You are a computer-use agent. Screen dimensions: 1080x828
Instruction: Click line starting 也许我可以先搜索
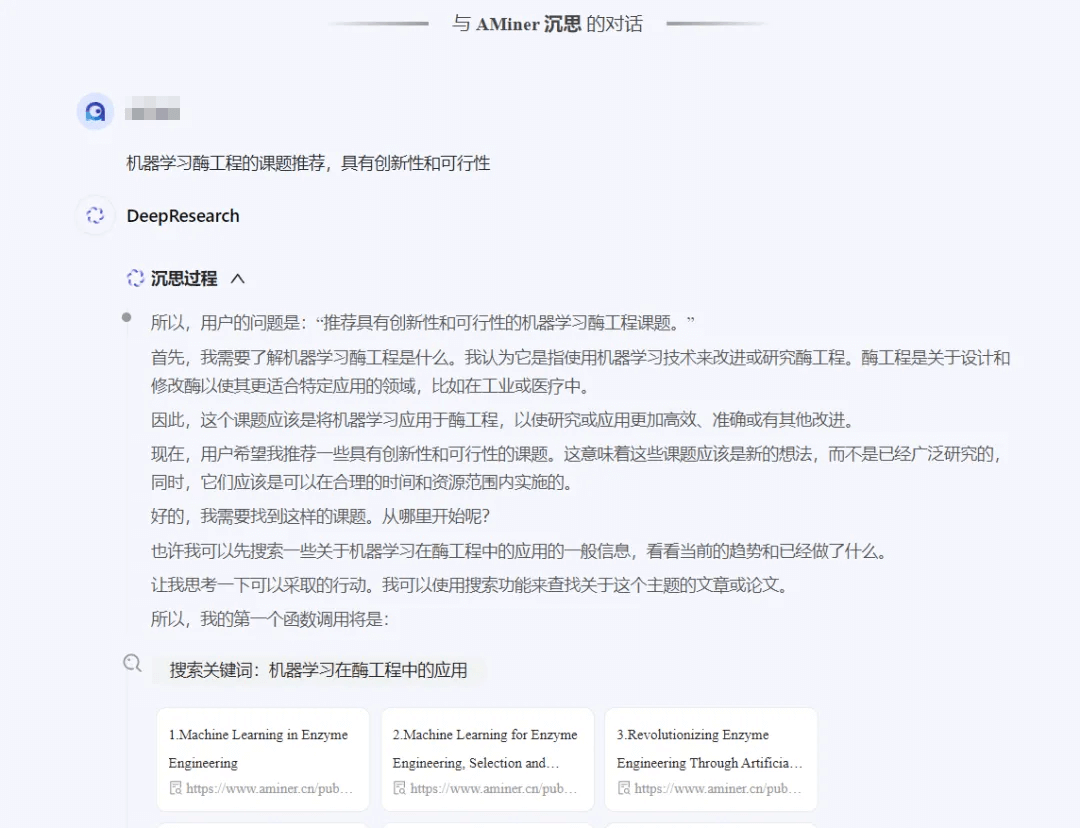(x=520, y=551)
